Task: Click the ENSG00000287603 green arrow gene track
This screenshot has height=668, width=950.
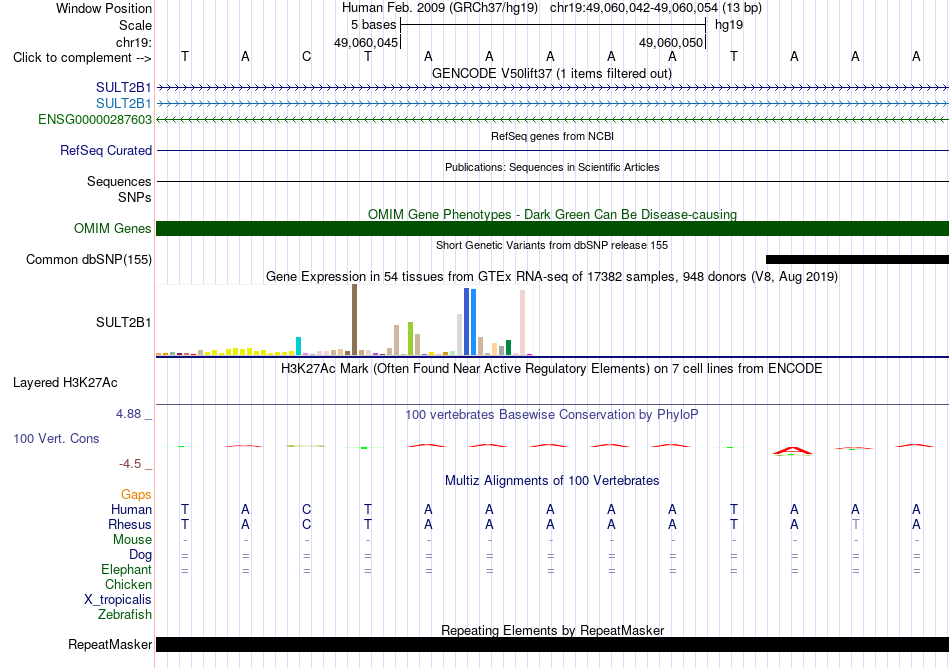Action: 553,119
